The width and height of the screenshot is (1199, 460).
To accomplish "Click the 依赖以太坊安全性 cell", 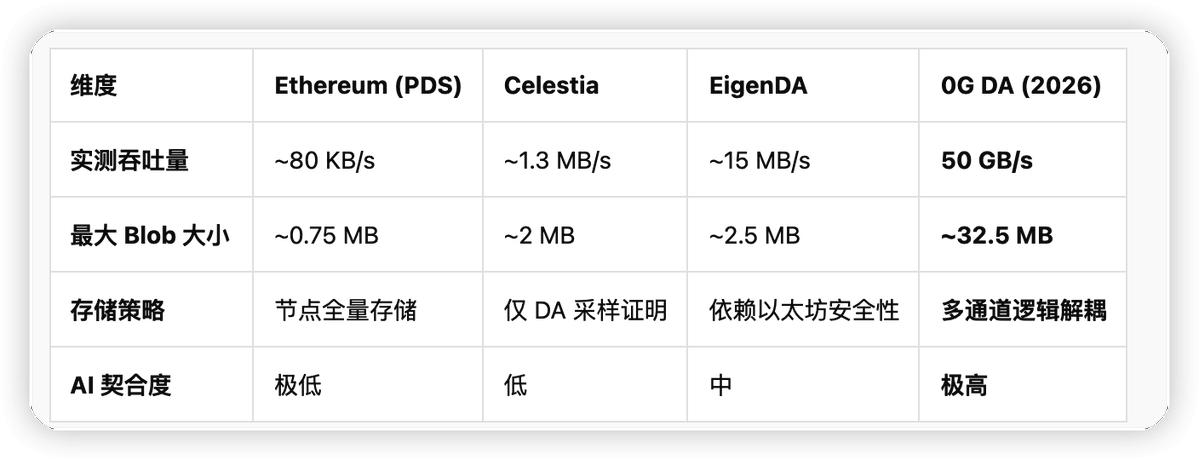I will click(804, 311).
